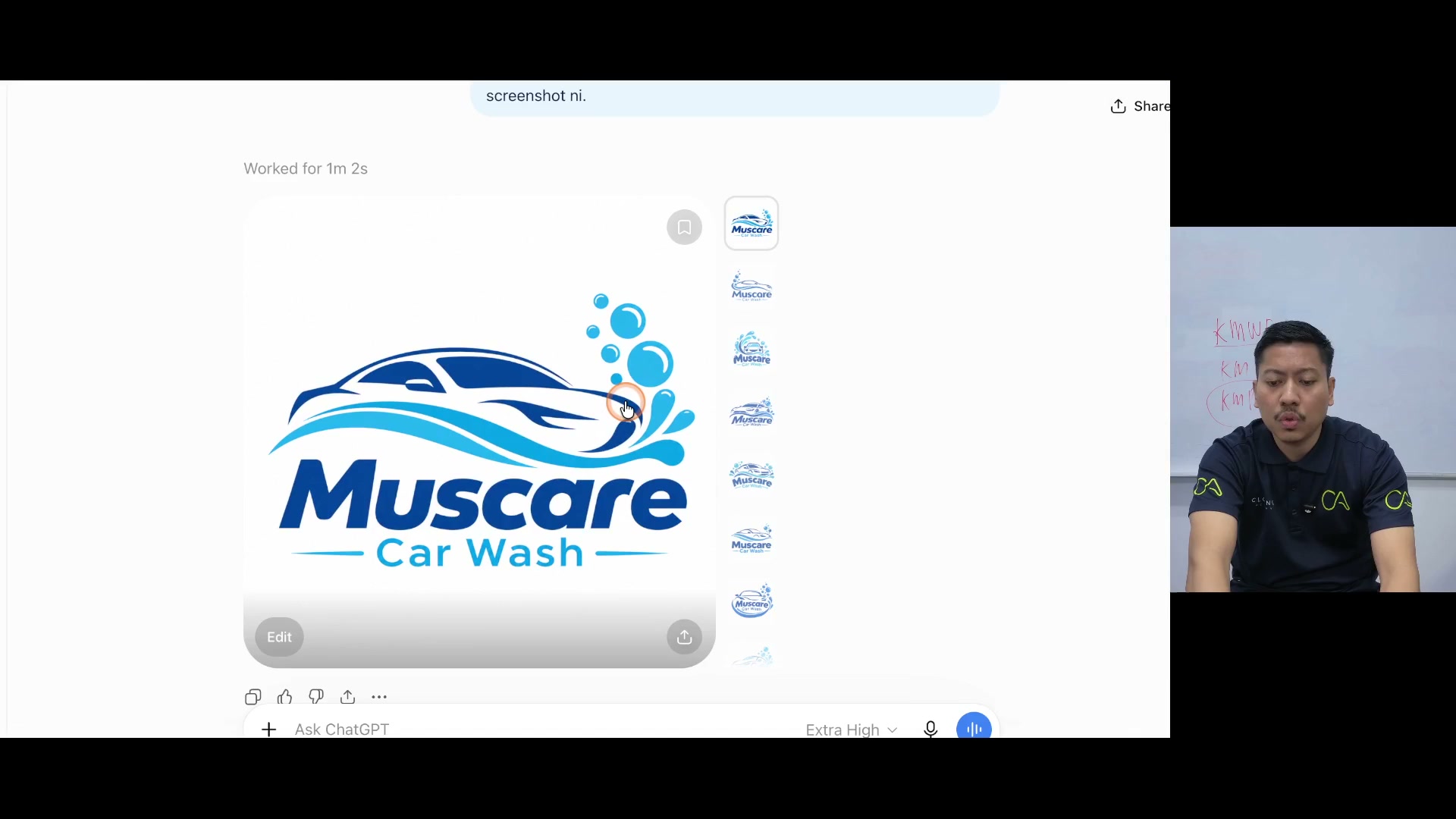Select the seventh logo variation thumbnail
Viewport: 1456px width, 819px height.
(752, 602)
